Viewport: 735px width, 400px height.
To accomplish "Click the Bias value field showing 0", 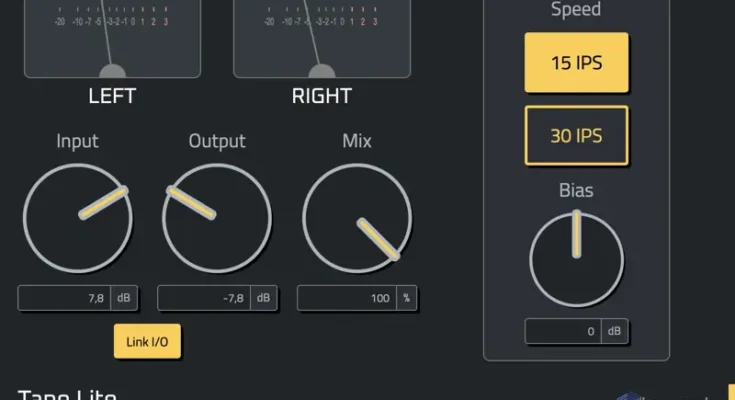I will tap(563, 331).
